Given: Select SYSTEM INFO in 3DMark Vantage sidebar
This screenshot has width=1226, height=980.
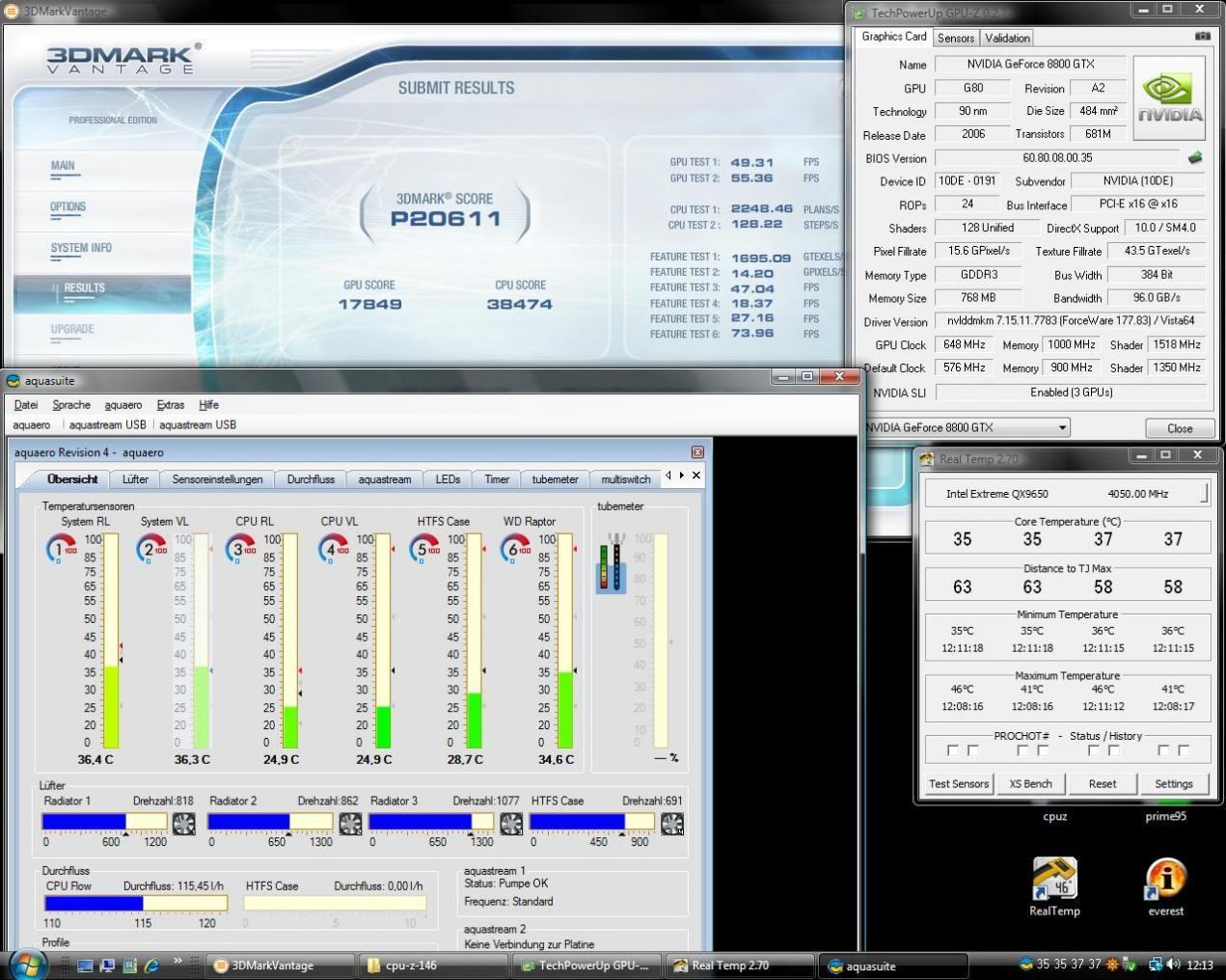Looking at the screenshot, I should point(81,248).
